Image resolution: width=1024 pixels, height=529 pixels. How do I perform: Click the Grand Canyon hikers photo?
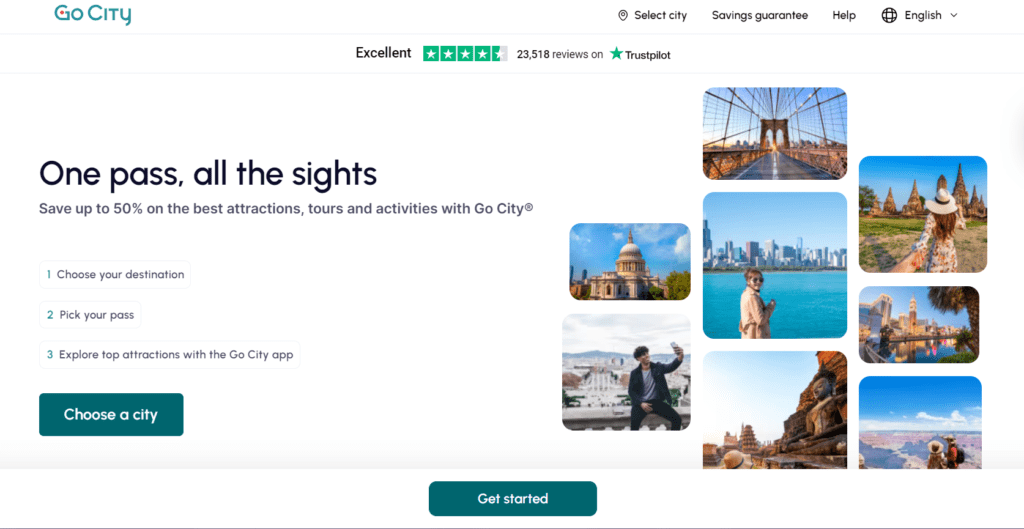pos(920,422)
